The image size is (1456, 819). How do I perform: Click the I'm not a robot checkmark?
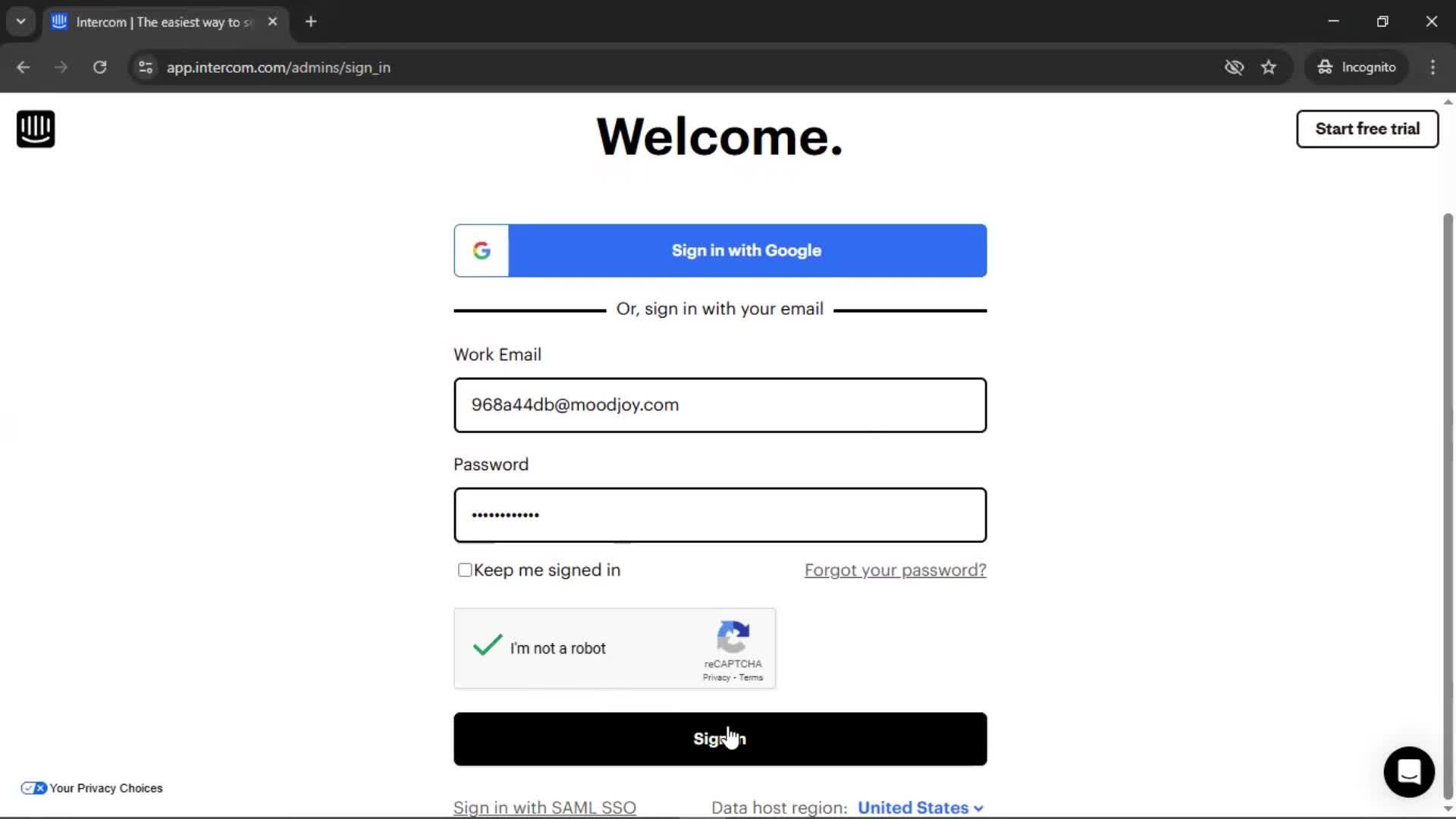tap(487, 645)
